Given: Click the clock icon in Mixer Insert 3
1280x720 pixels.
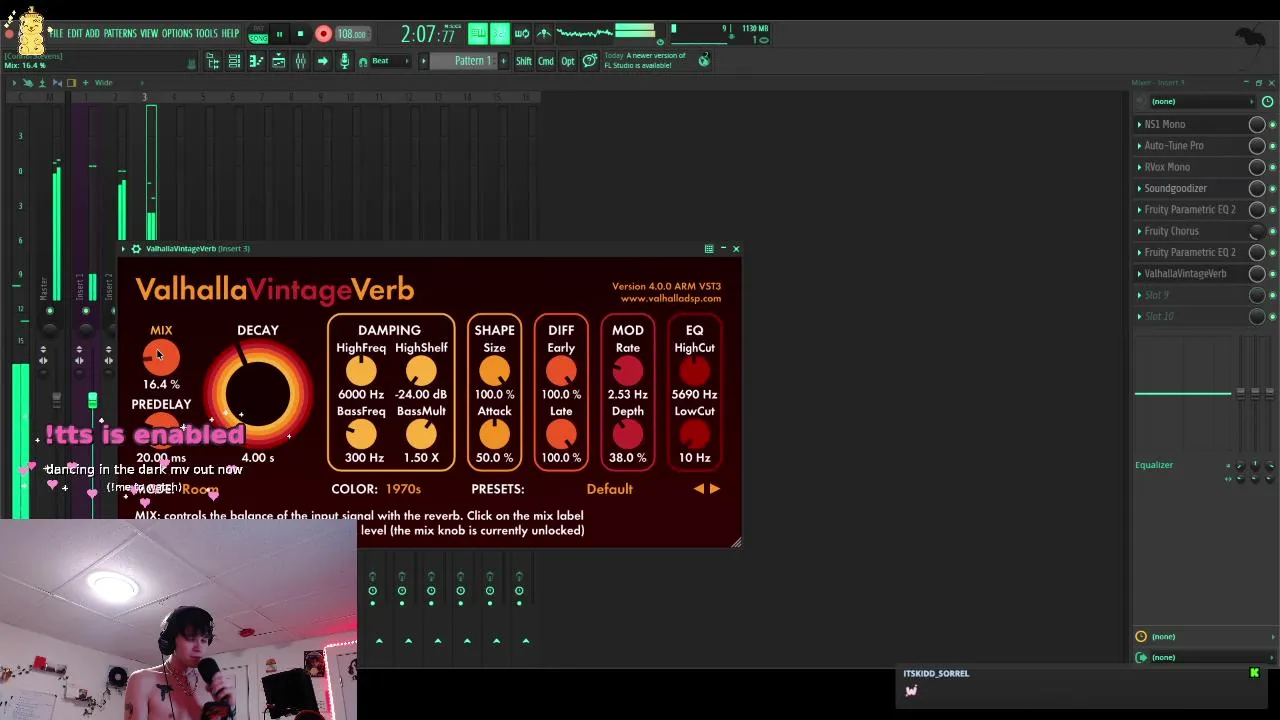Looking at the screenshot, I should (1267, 102).
